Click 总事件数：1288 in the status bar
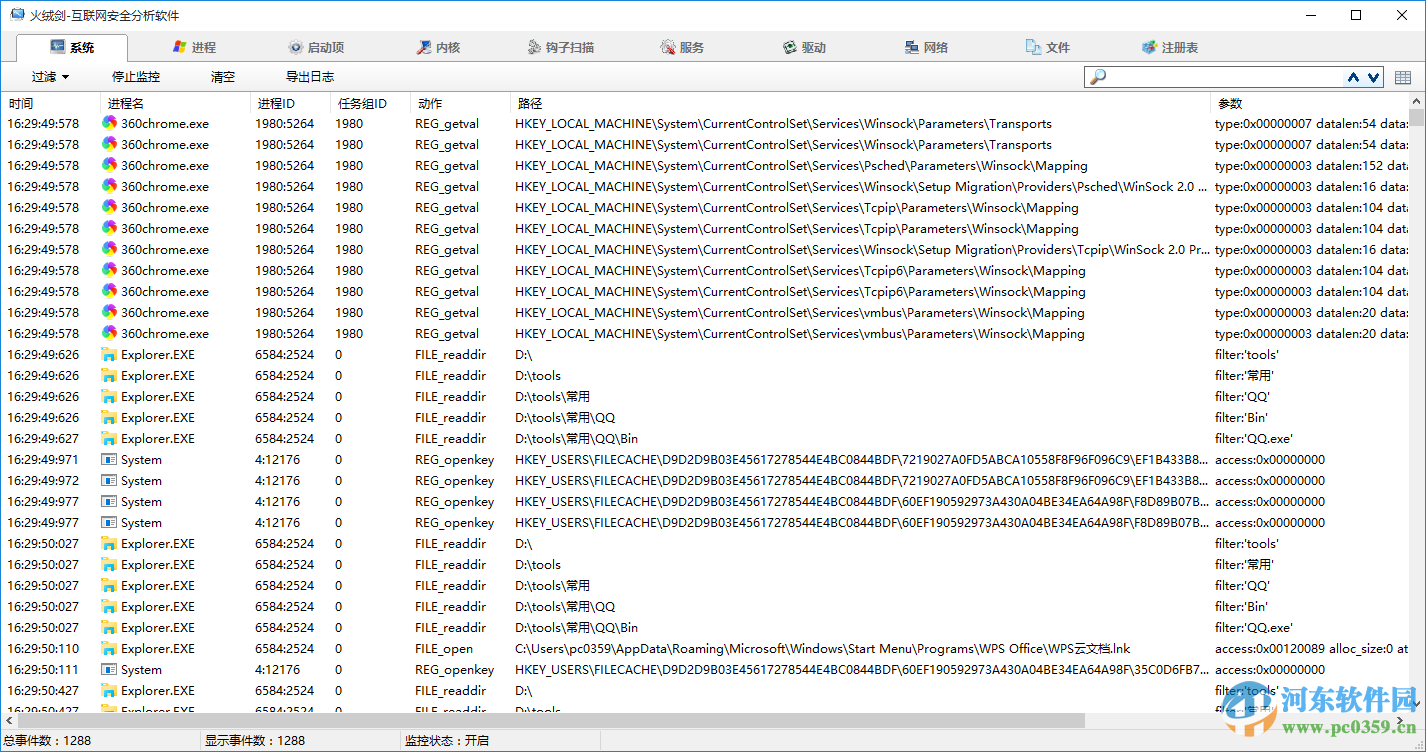The height and width of the screenshot is (752, 1426). click(47, 741)
